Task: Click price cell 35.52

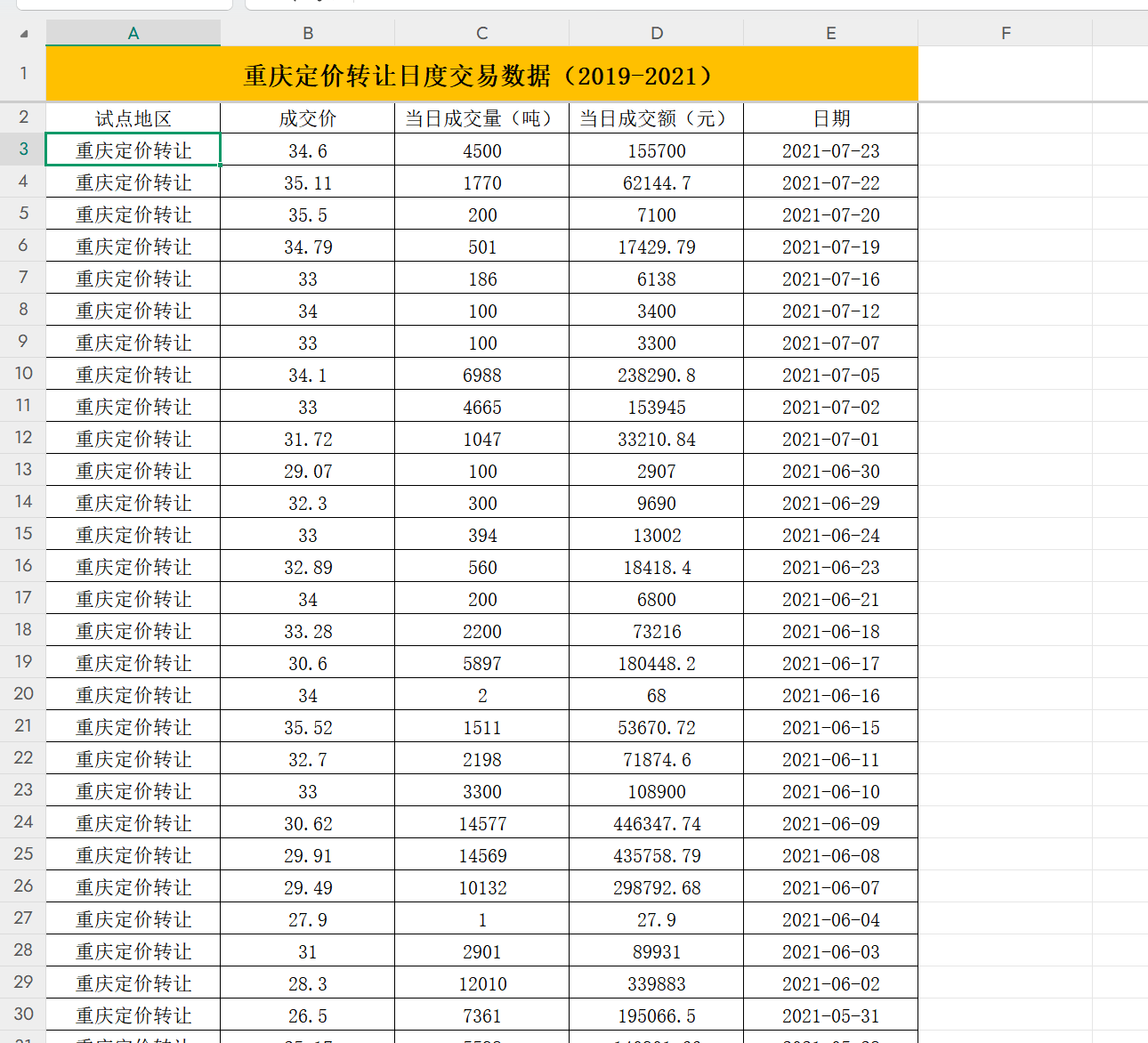Action: [x=308, y=727]
